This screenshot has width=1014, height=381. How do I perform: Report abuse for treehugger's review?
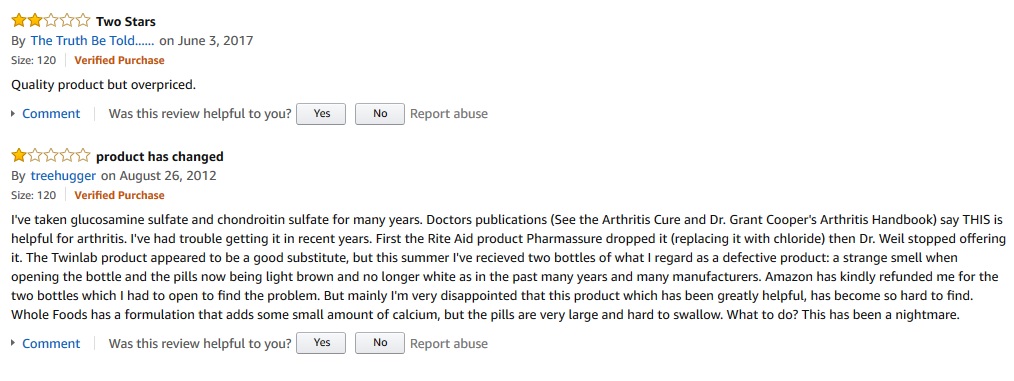449,343
